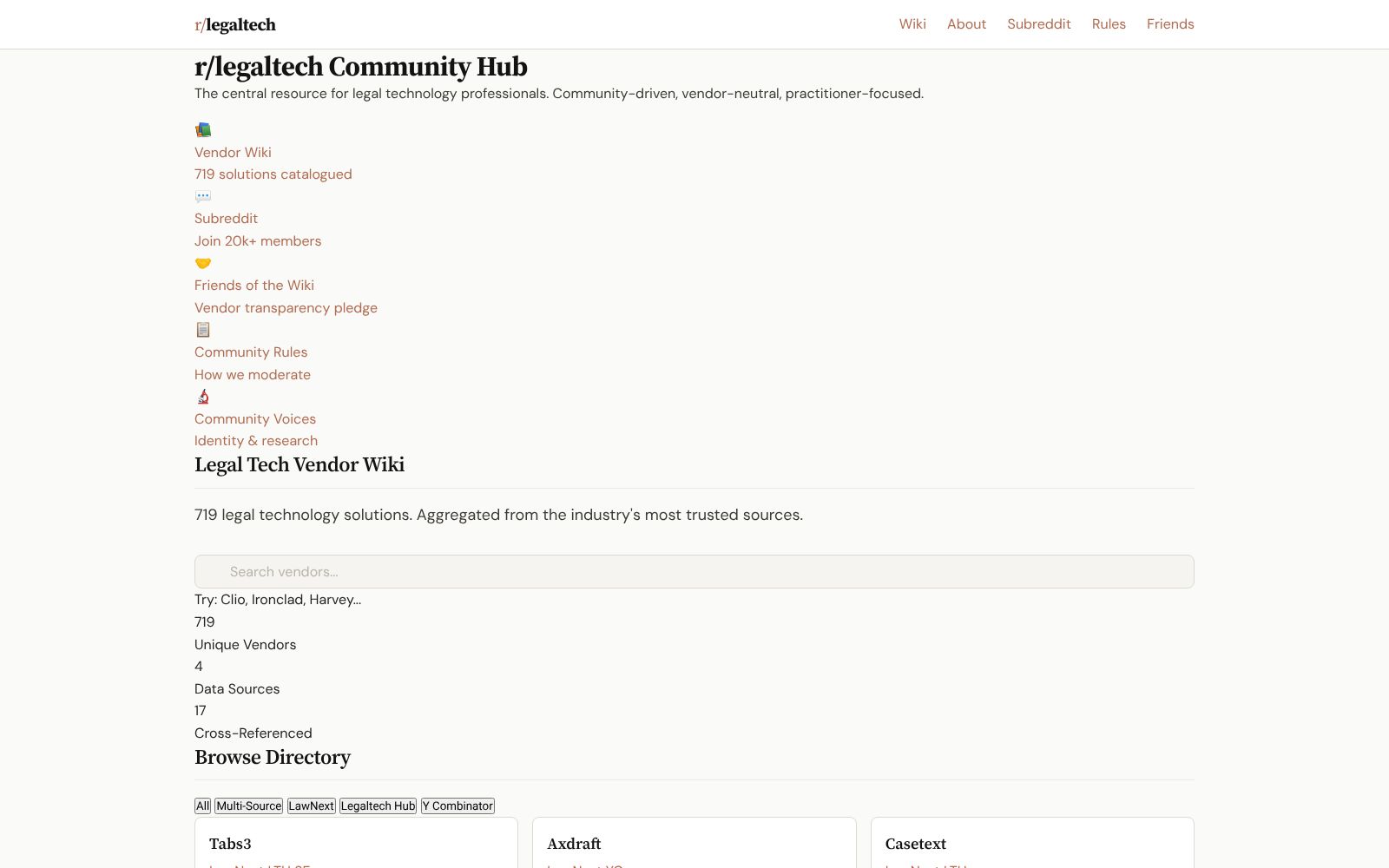Image resolution: width=1389 pixels, height=868 pixels.
Task: Open the Vendor Wiki link
Action: [232, 152]
